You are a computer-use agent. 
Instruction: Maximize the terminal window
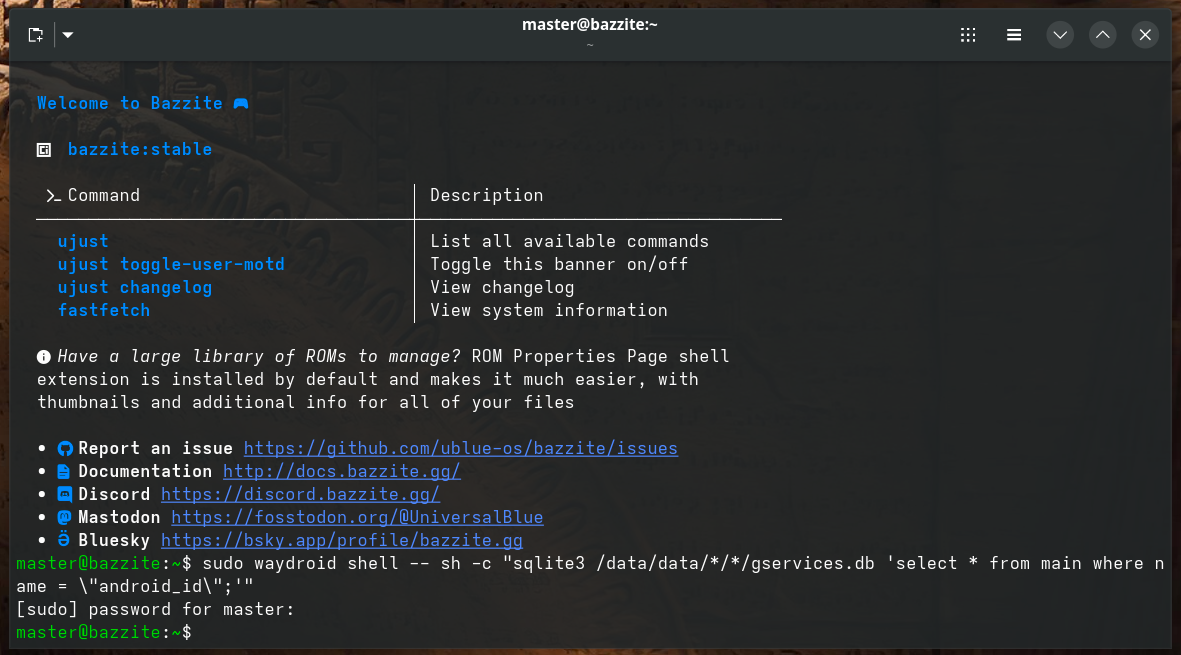1103,35
